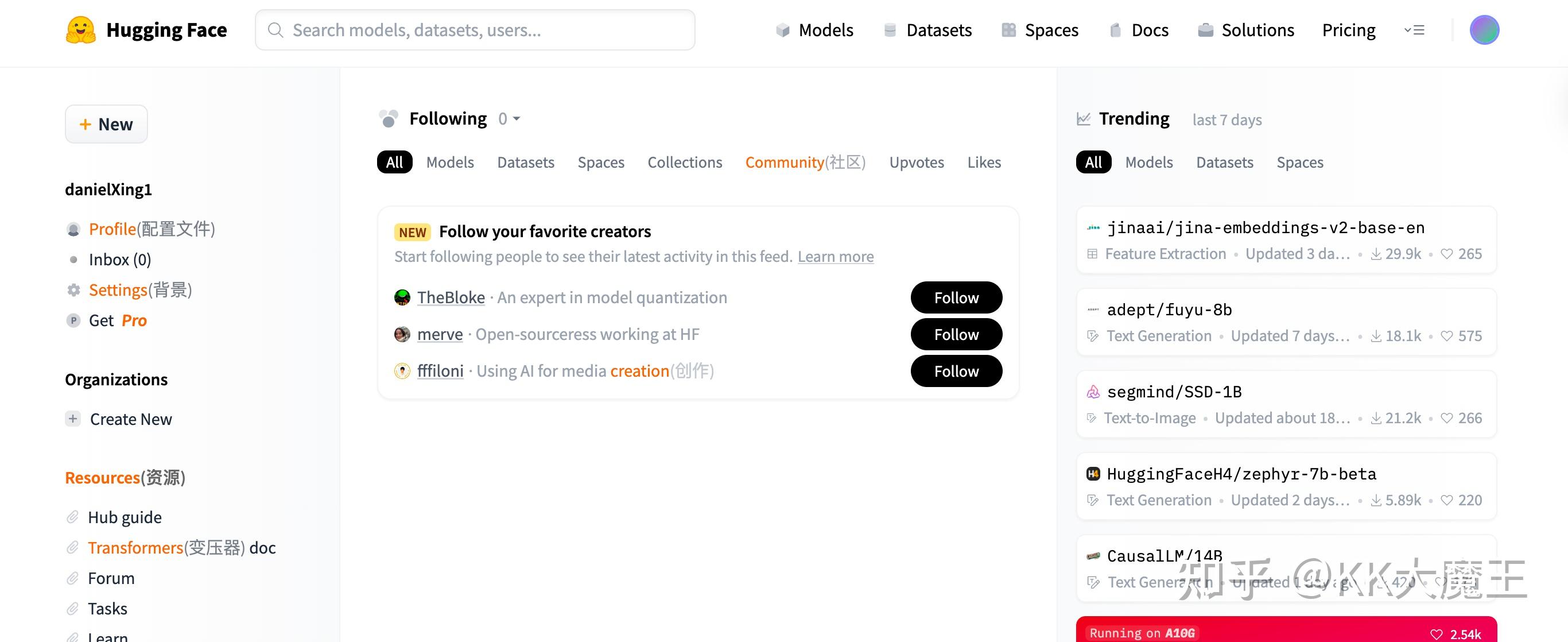Click the heart icon on jina-embeddings card
1568x642 pixels.
[x=1446, y=254]
